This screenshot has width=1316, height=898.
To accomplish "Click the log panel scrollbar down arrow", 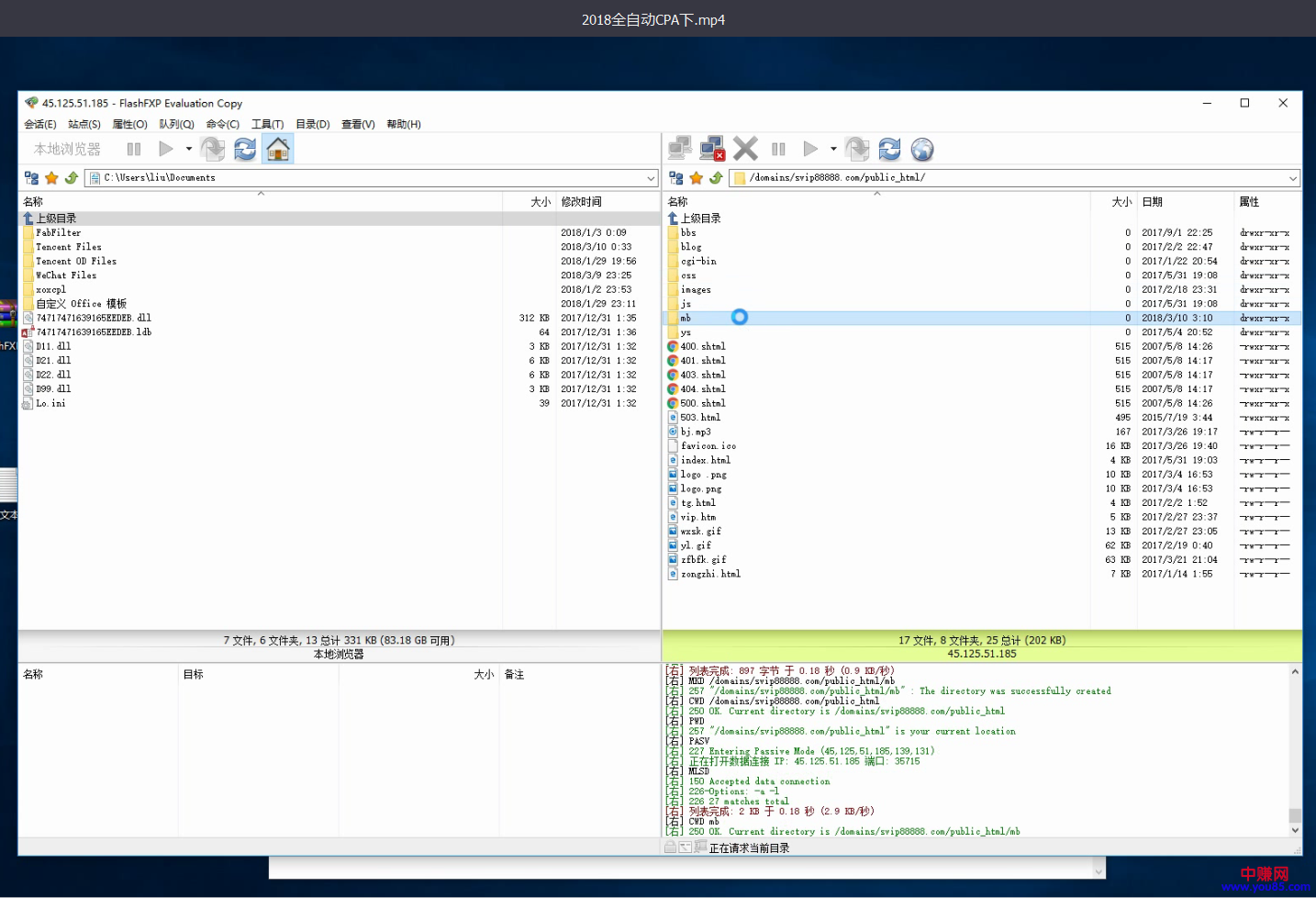I will (1295, 830).
